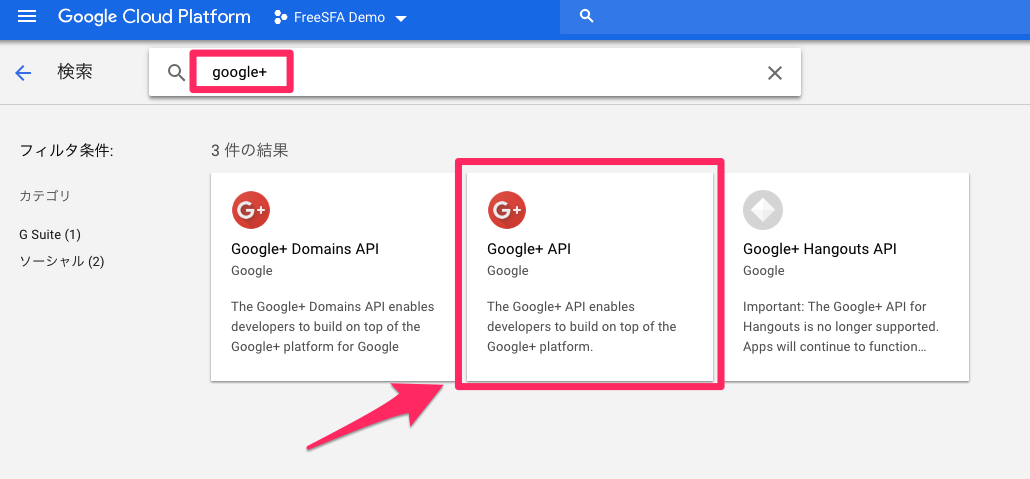Expand the FreeSFA Demo project dropdown arrow
The height and width of the screenshot is (479, 1030).
tap(401, 19)
